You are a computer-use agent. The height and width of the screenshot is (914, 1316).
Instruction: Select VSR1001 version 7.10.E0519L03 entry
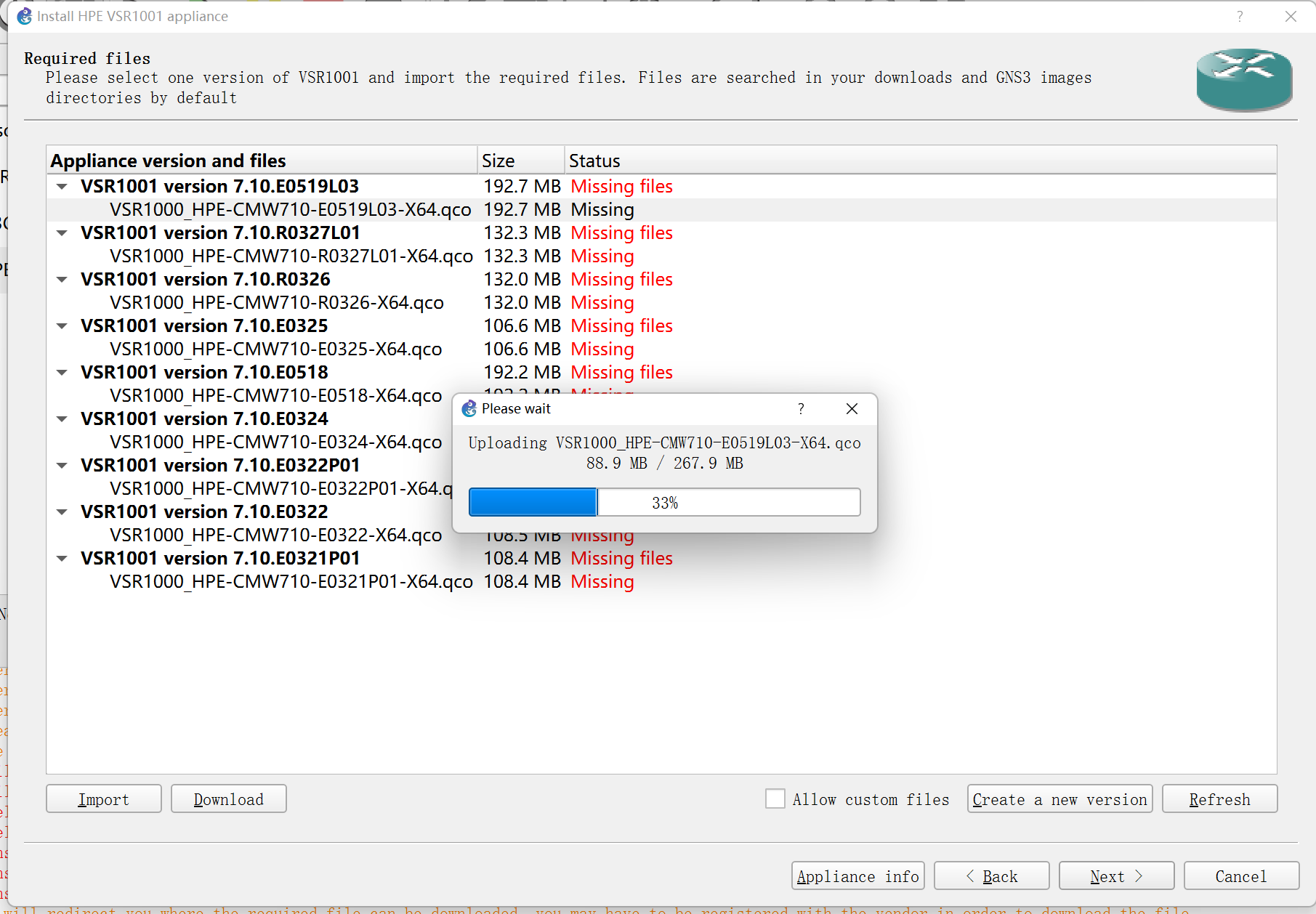pyautogui.click(x=220, y=187)
